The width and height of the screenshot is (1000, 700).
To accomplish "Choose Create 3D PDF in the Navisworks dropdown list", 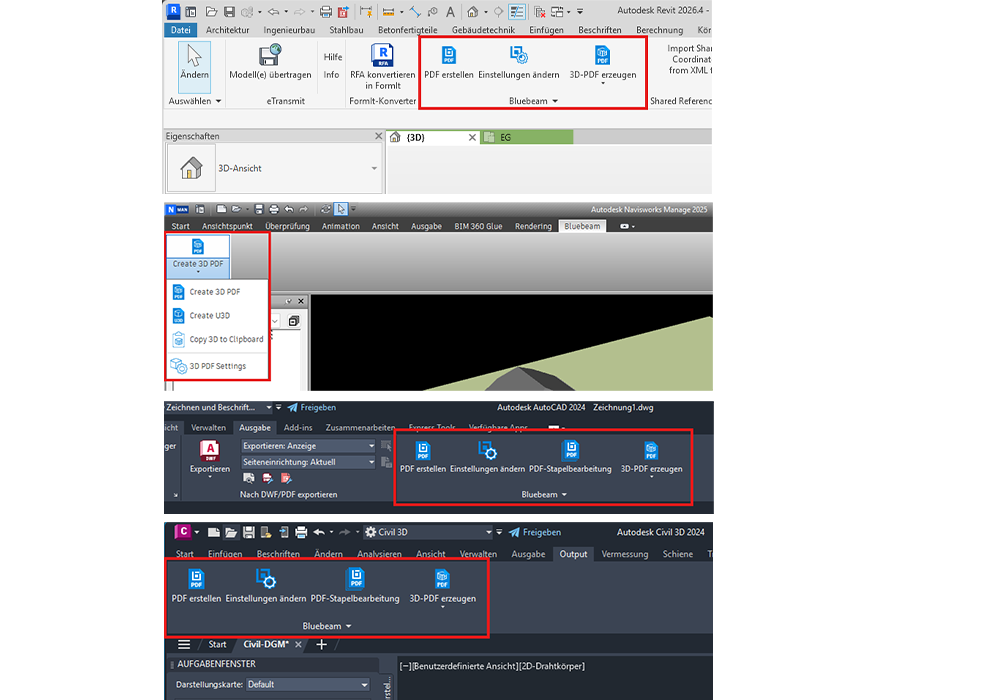I will pyautogui.click(x=216, y=292).
